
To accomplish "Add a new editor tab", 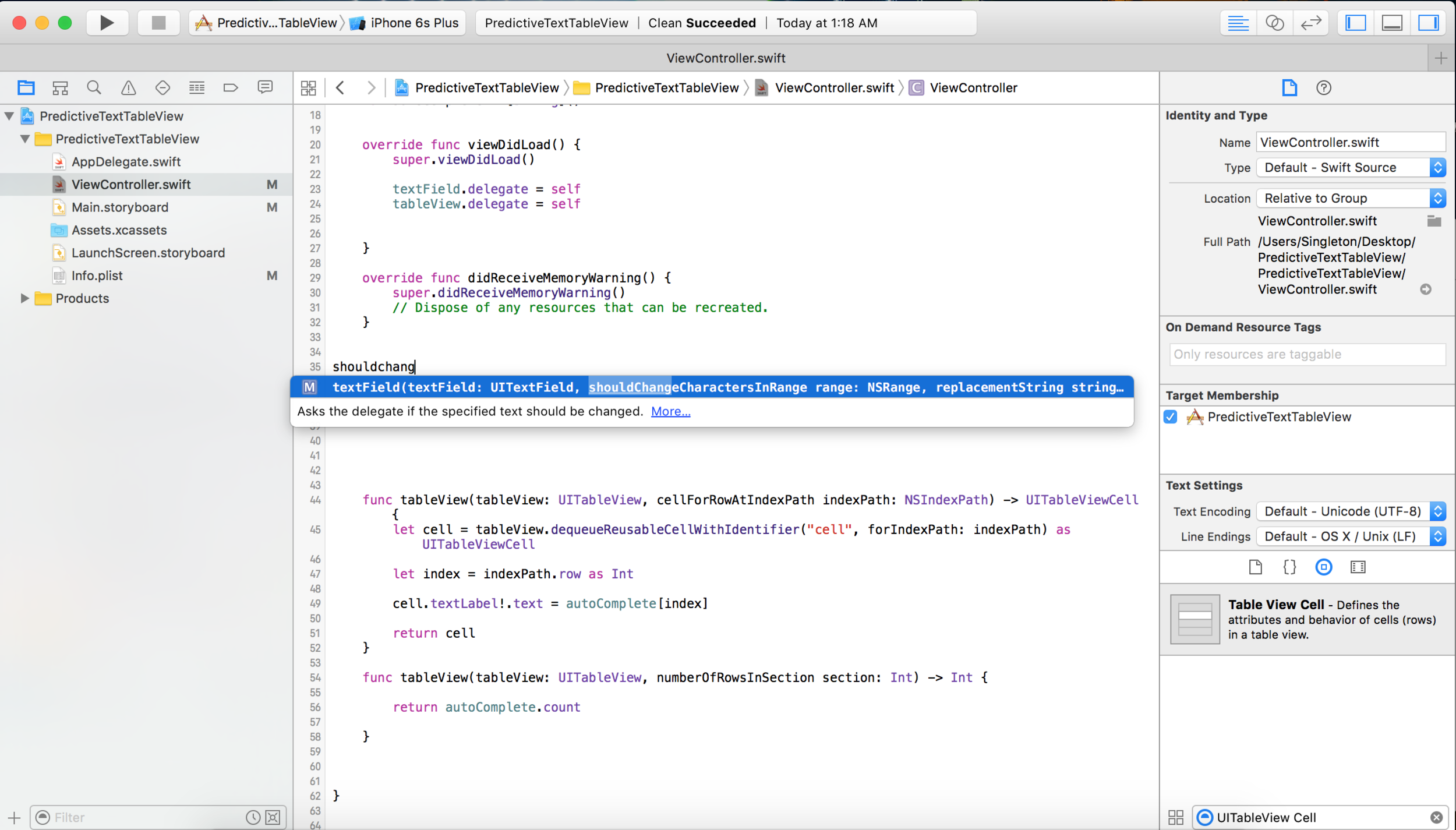I will (1441, 58).
